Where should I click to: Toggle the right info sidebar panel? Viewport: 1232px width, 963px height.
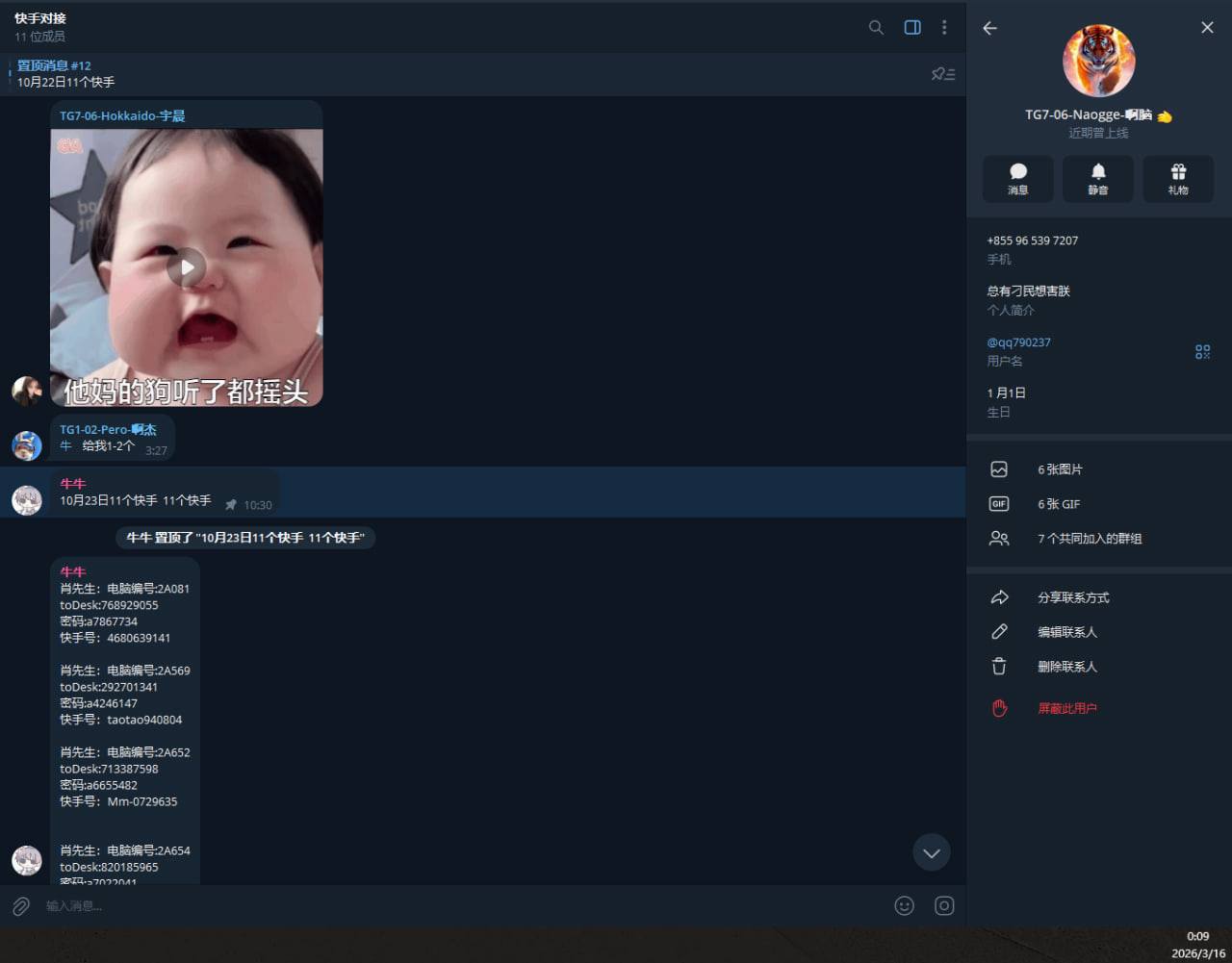[912, 28]
